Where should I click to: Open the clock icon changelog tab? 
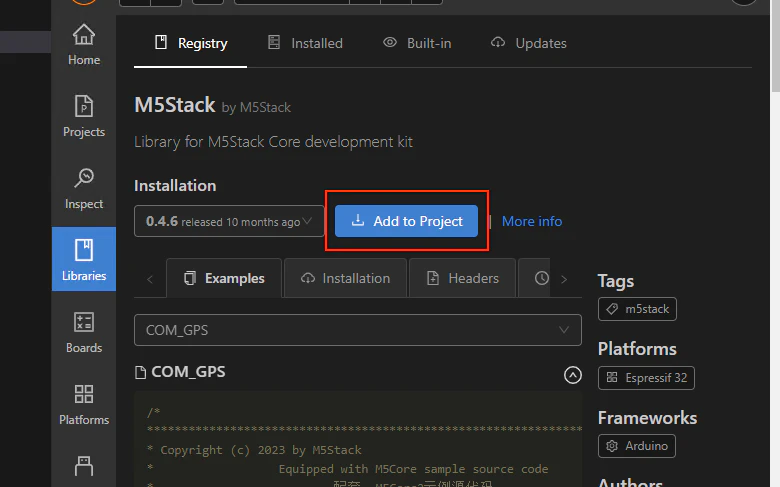pyautogui.click(x=541, y=278)
